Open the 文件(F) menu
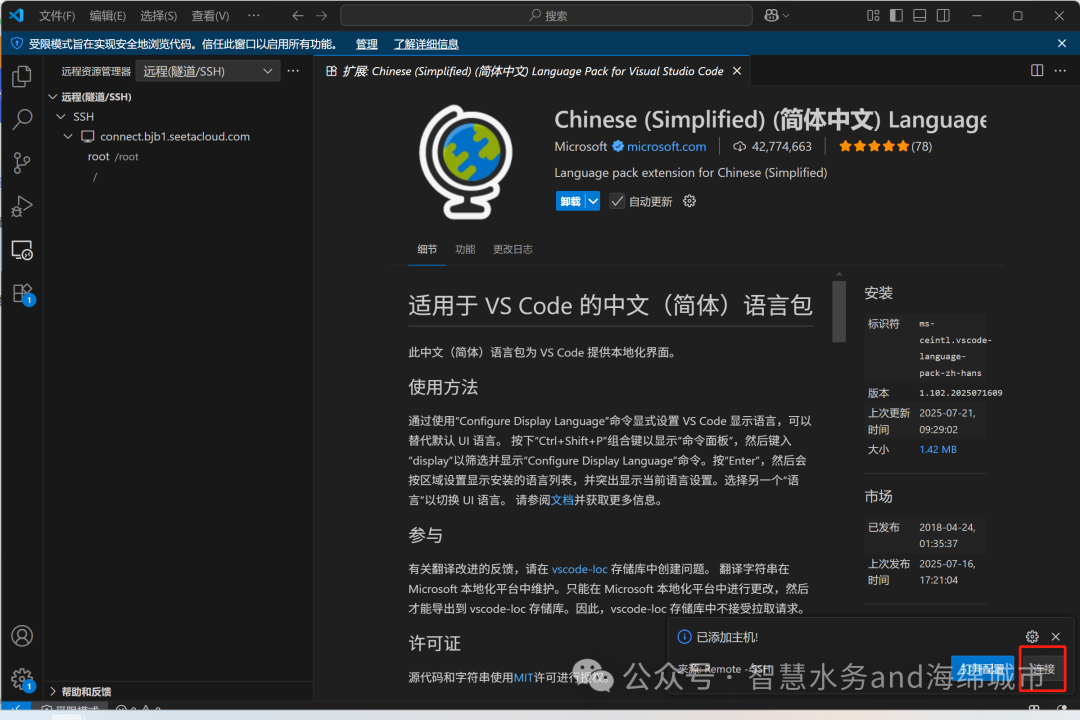Screen dimensions: 1080x720 57,15
